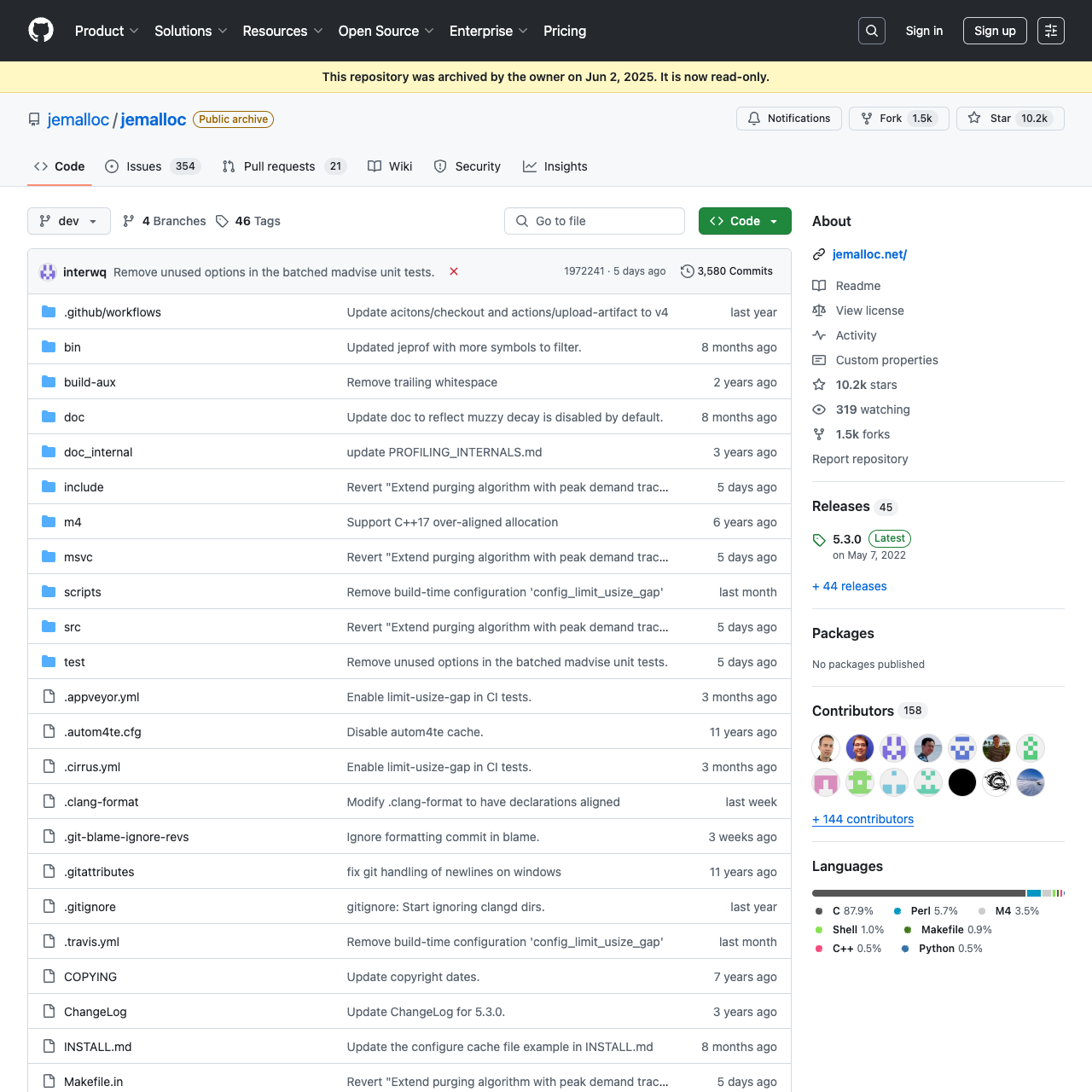
Task: Click the languages breakdown color bar
Action: click(x=938, y=893)
